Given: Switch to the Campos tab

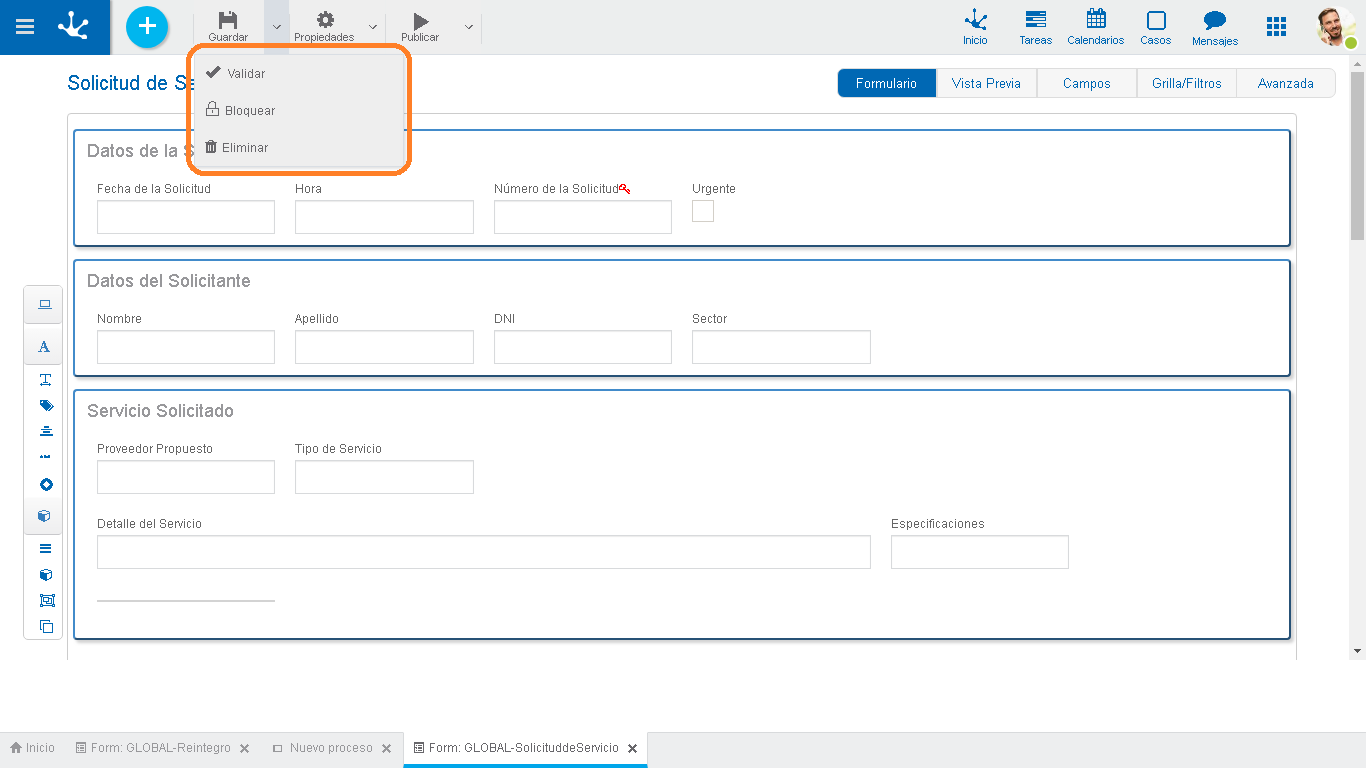Looking at the screenshot, I should pos(1086,83).
